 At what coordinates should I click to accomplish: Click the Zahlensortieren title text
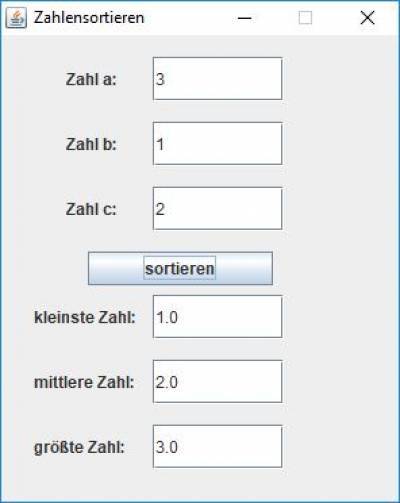click(x=89, y=18)
